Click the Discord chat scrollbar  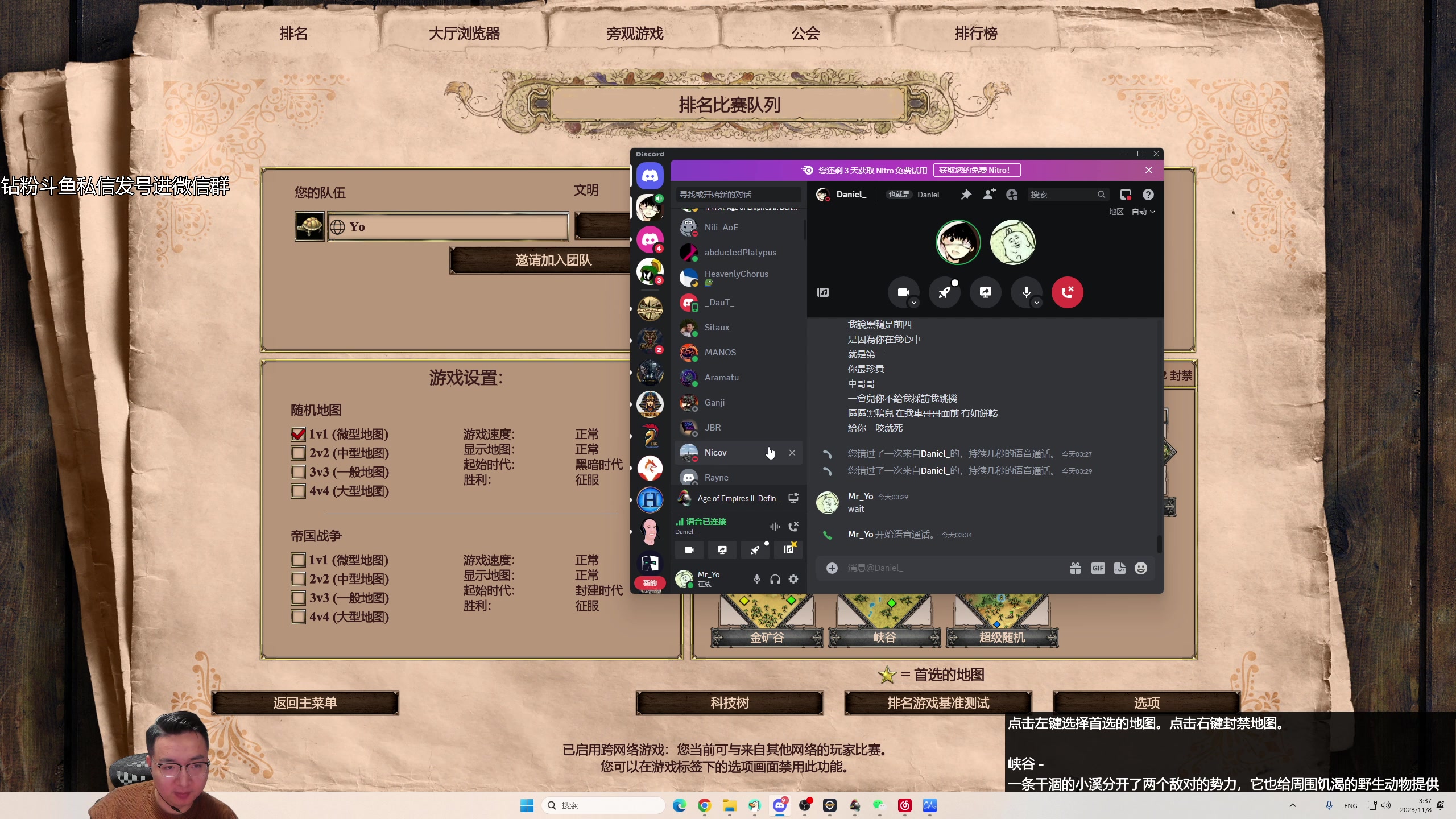point(1159,543)
